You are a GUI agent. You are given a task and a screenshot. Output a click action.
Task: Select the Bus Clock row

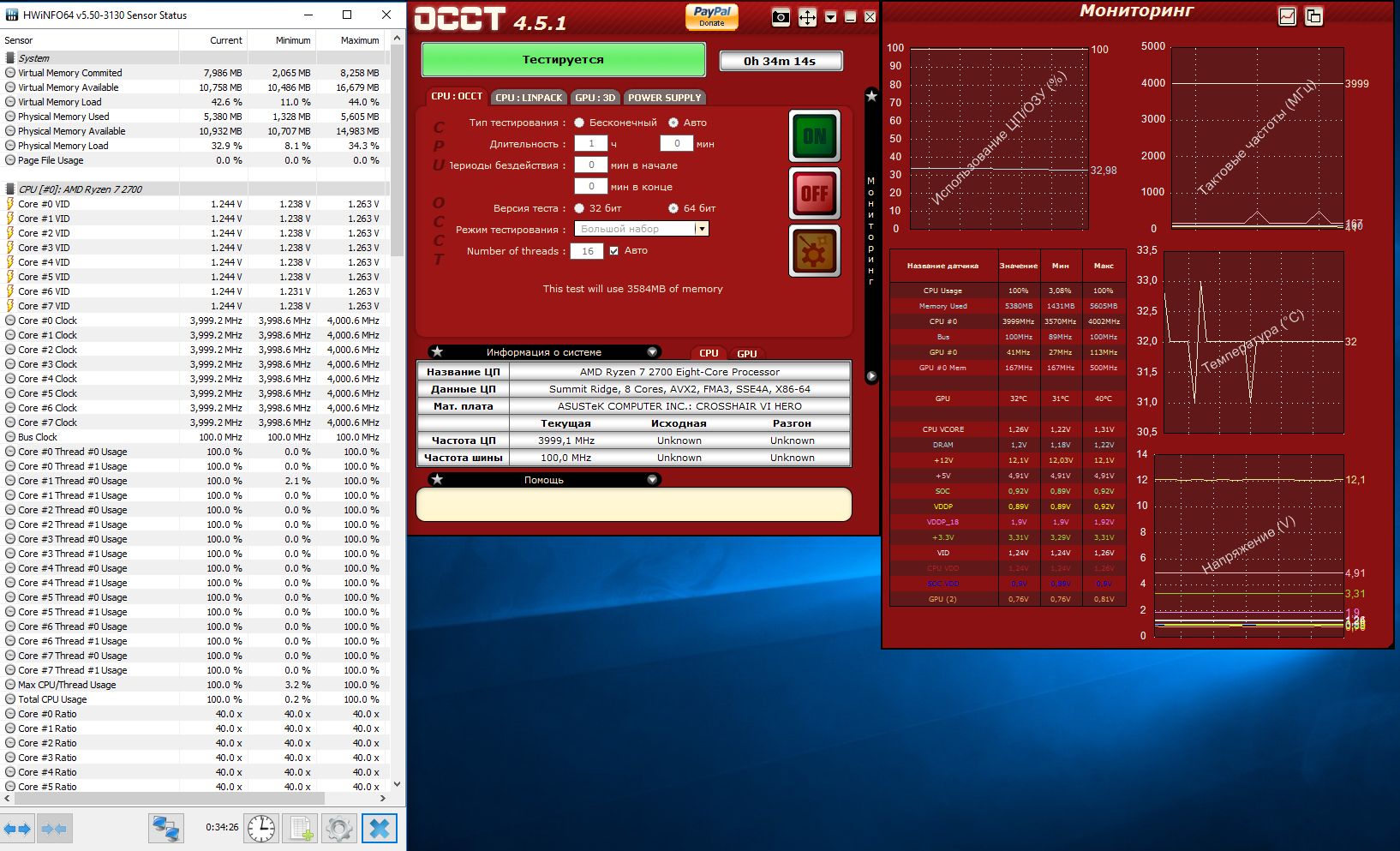coord(194,437)
